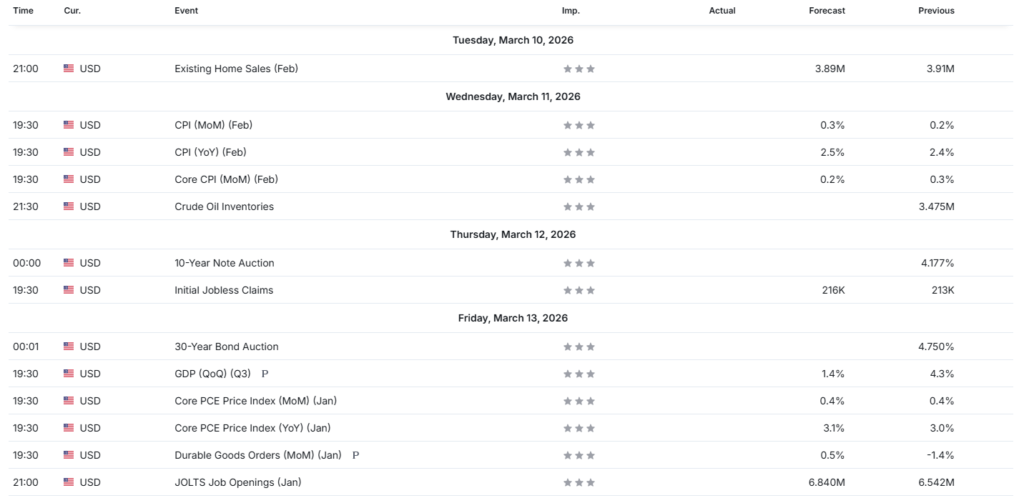The height and width of the screenshot is (503, 1024).
Task: Click the preliminary P icon next to GDP (QoQ)
Action: (265, 374)
